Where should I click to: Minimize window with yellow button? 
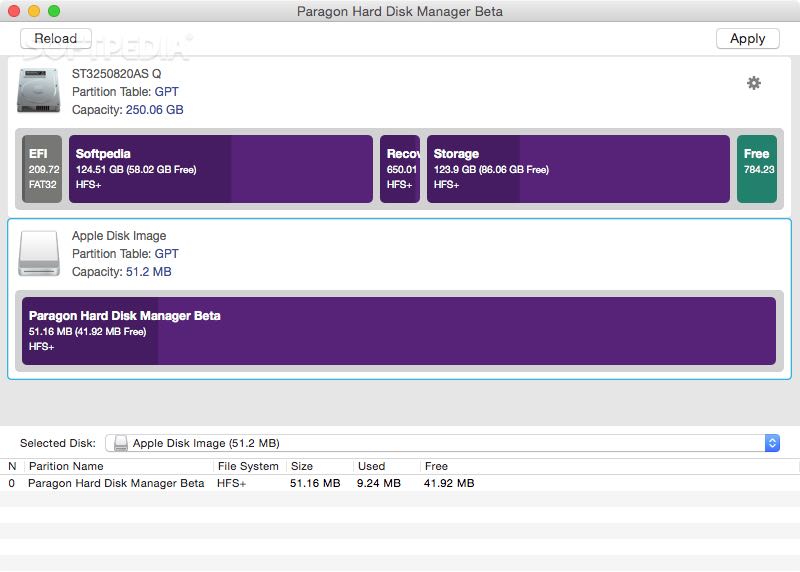[34, 11]
